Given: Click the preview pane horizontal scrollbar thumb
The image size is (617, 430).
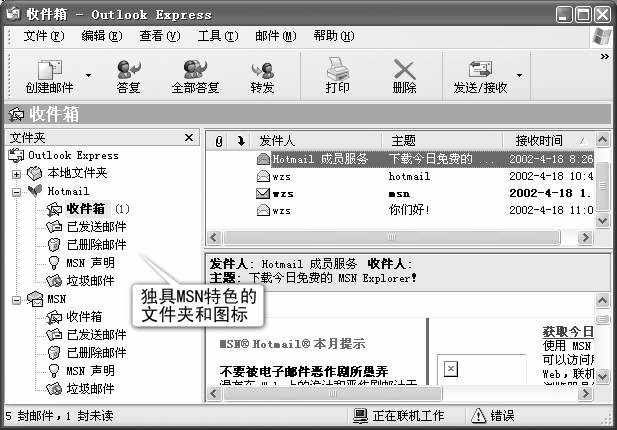Looking at the screenshot, I should [333, 393].
